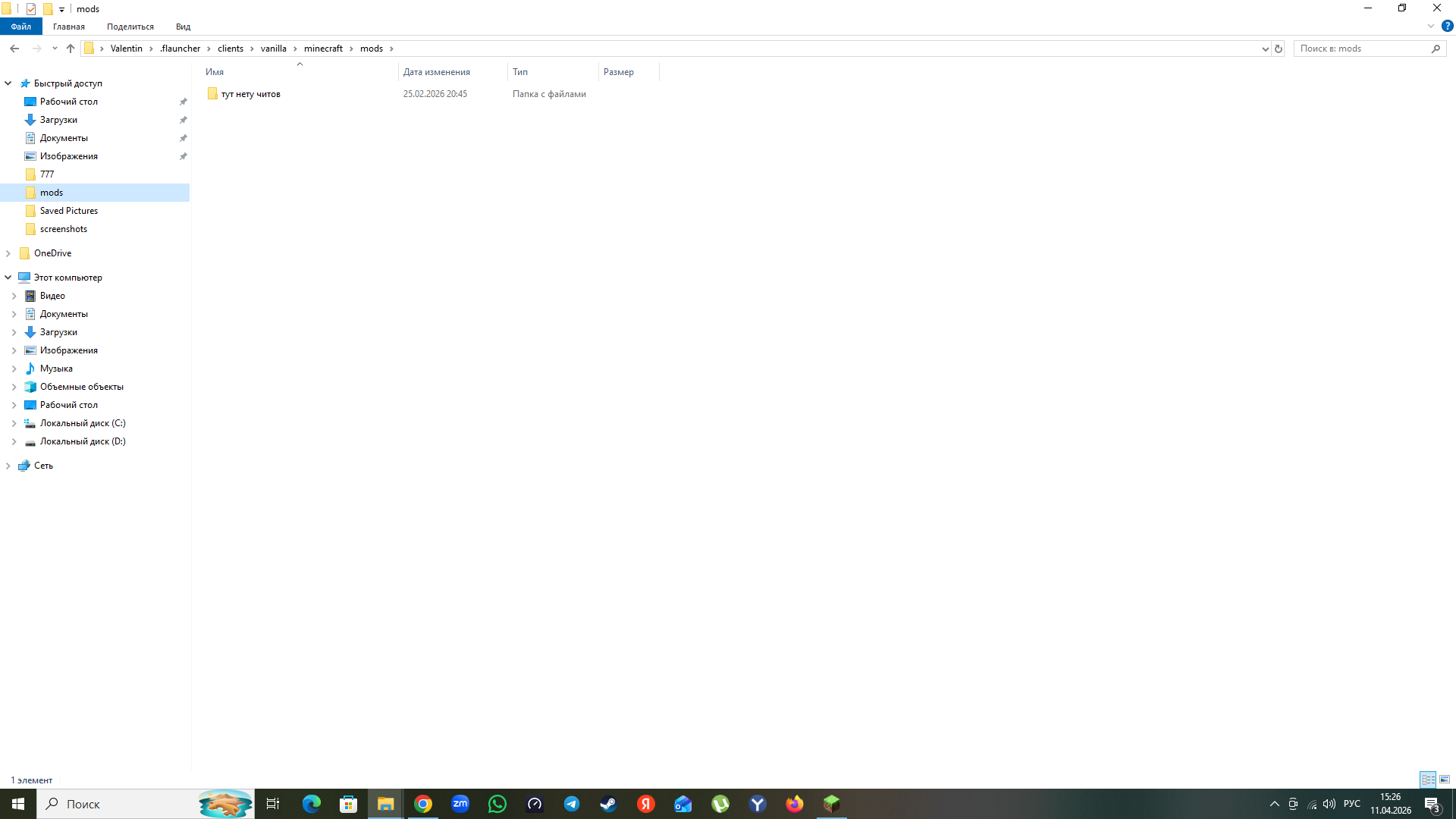The width and height of the screenshot is (1456, 819).
Task: Open the Файл menu tab
Action: [x=21, y=27]
